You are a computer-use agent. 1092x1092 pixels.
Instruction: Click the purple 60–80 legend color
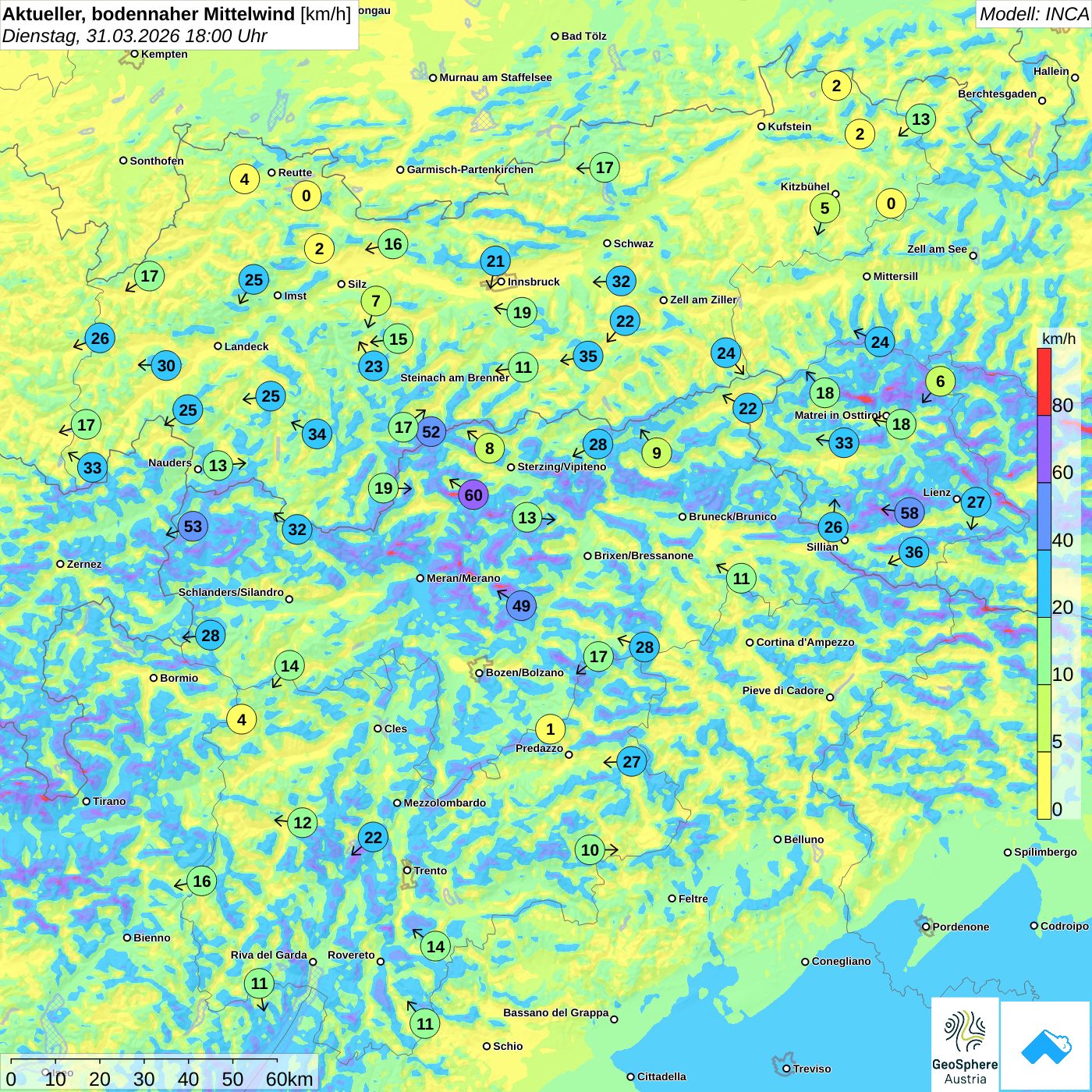1044,449
